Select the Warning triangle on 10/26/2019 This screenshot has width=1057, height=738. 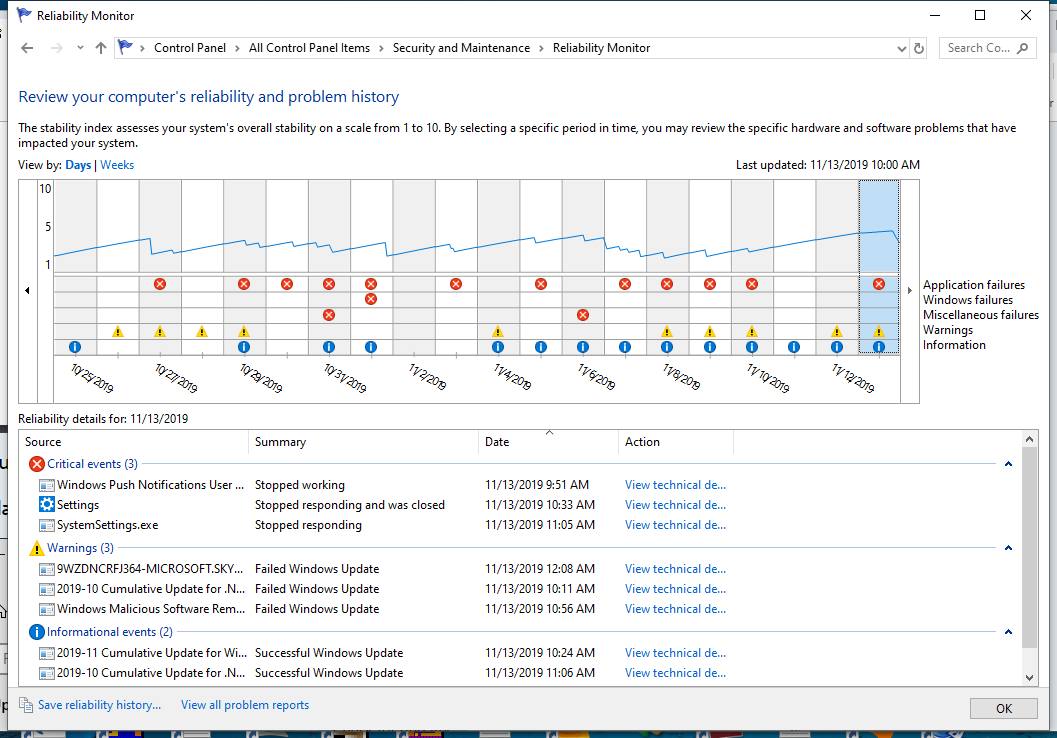(x=118, y=331)
